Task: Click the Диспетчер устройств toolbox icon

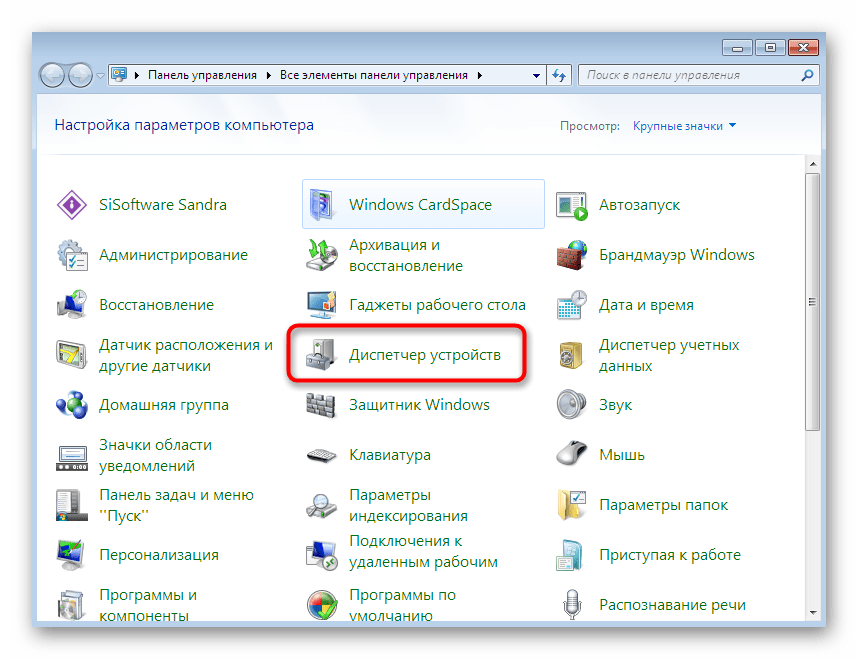Action: (322, 355)
